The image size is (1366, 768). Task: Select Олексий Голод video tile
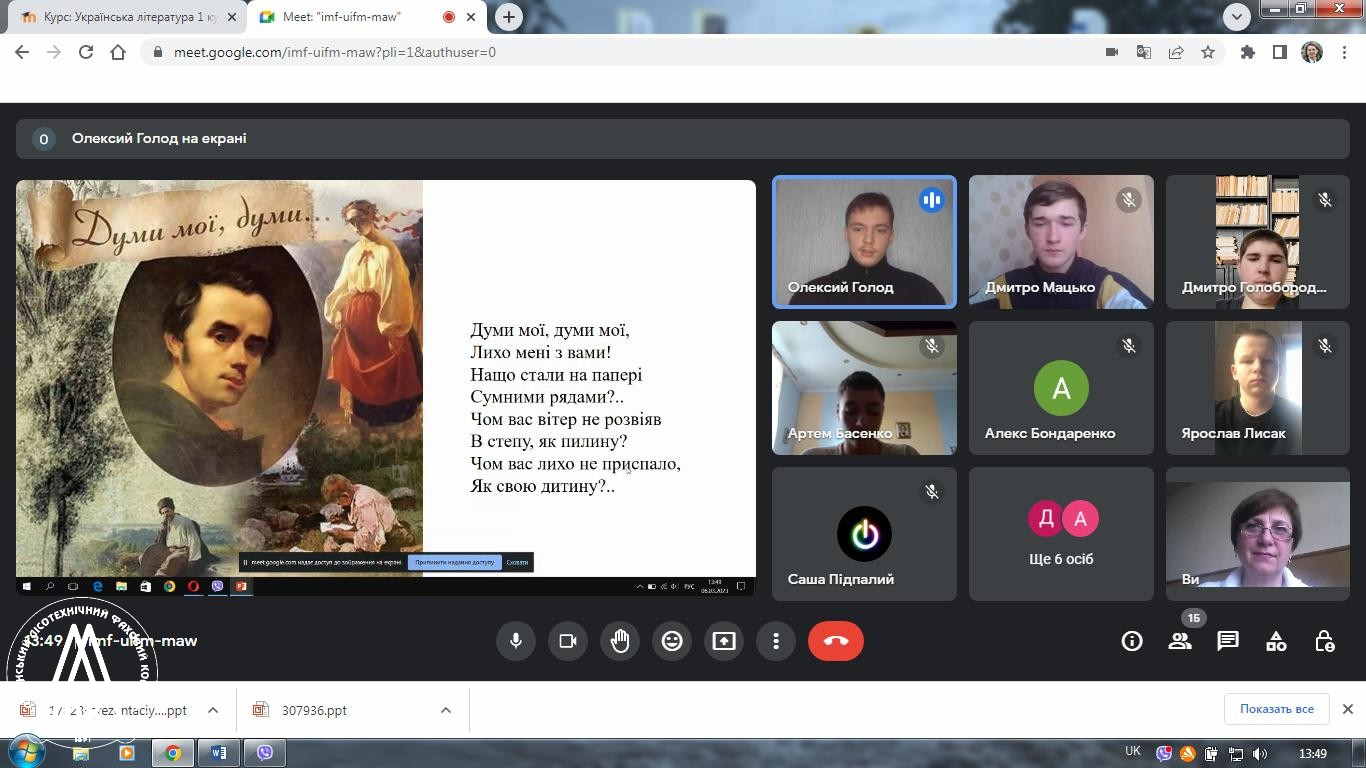pyautogui.click(x=864, y=242)
